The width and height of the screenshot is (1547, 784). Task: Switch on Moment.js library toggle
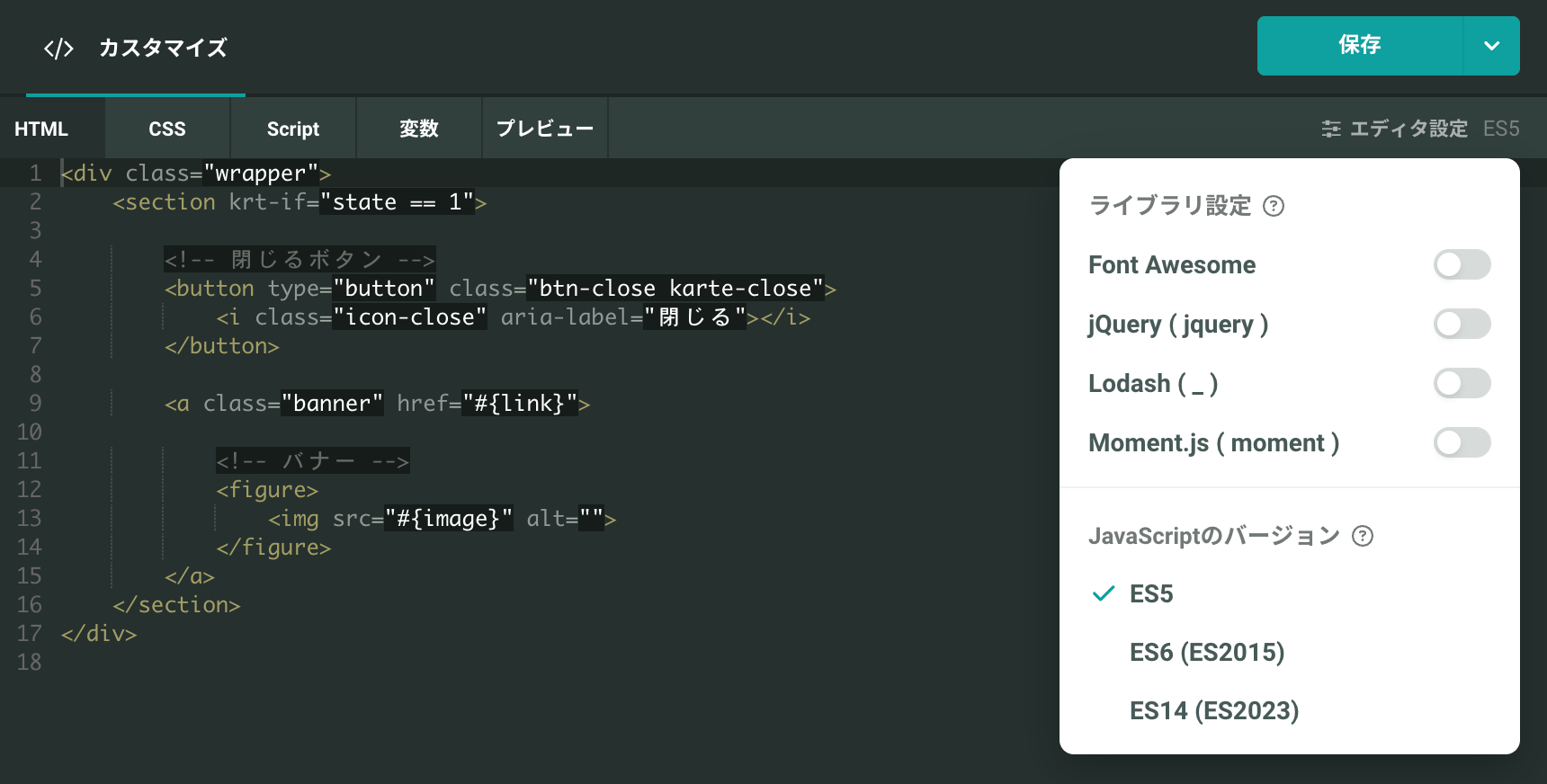point(1462,442)
